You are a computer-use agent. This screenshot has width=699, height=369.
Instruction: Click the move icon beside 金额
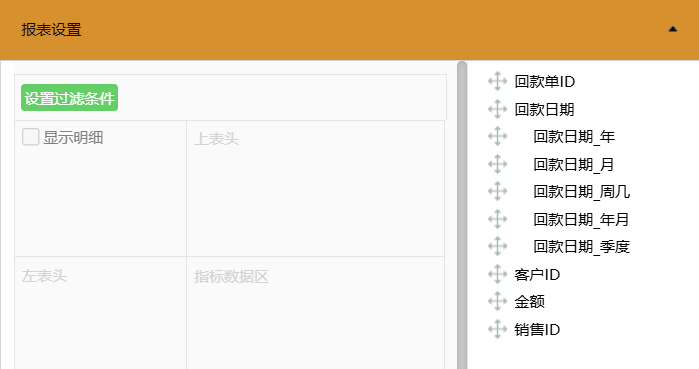click(498, 302)
